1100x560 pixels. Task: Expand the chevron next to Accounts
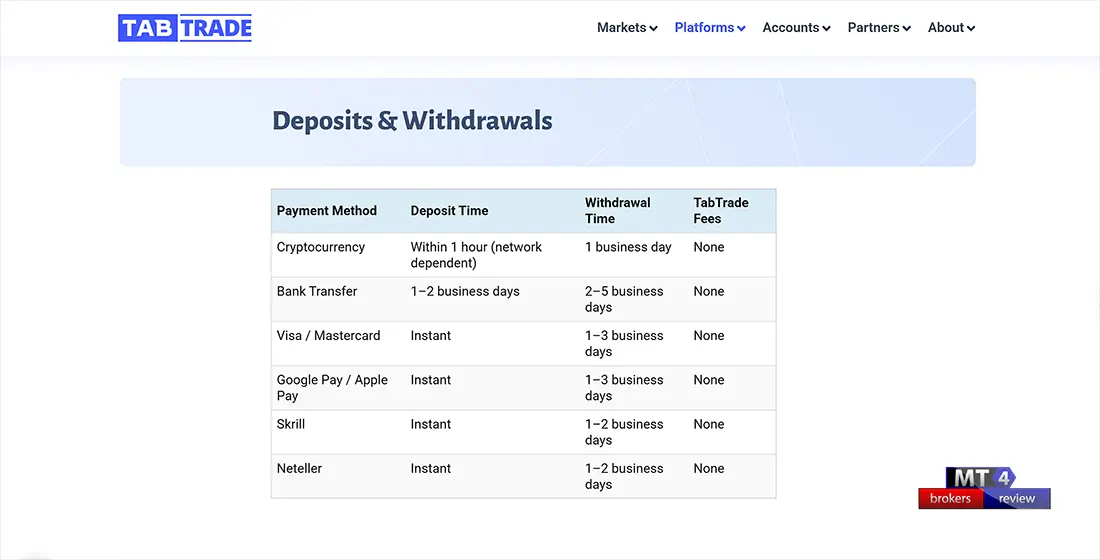(826, 29)
